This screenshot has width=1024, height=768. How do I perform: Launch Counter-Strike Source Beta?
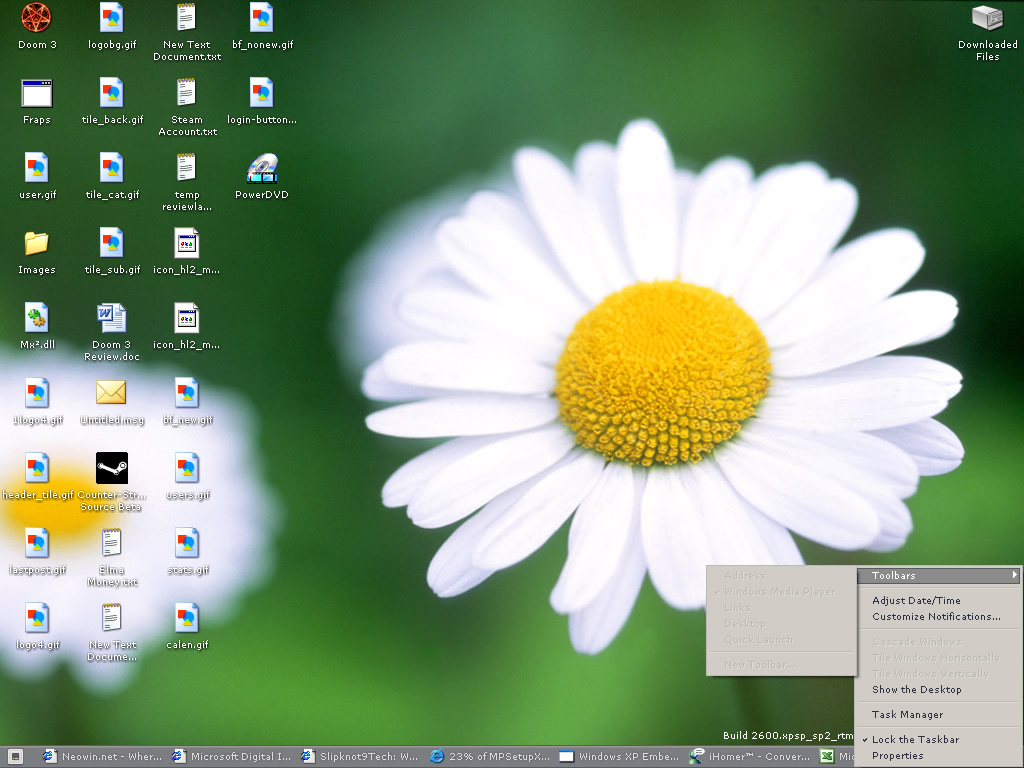pos(112,470)
